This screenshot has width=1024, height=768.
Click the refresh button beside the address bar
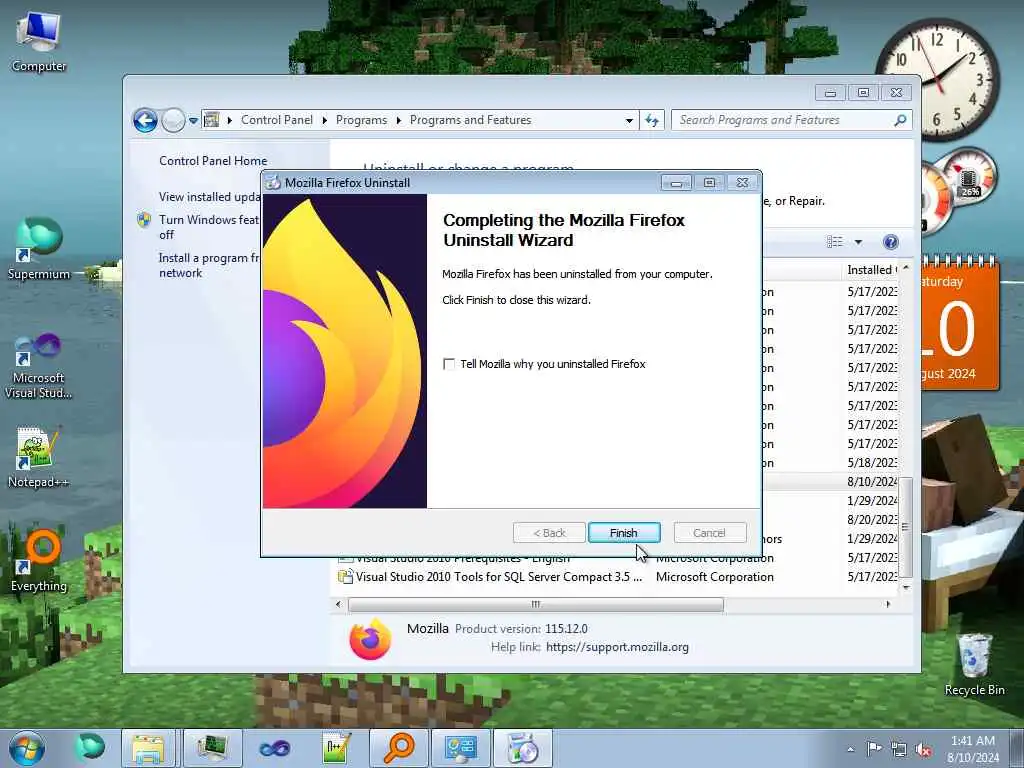point(652,120)
